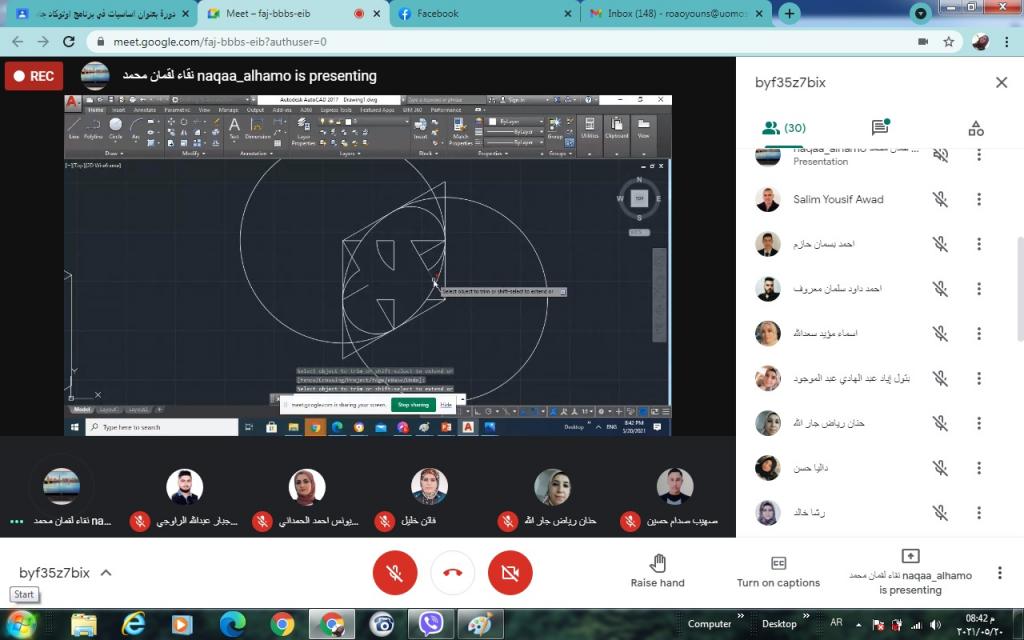1024x640 pixels.
Task: Click naqaa_alhamo is presenting button
Action: 910,572
